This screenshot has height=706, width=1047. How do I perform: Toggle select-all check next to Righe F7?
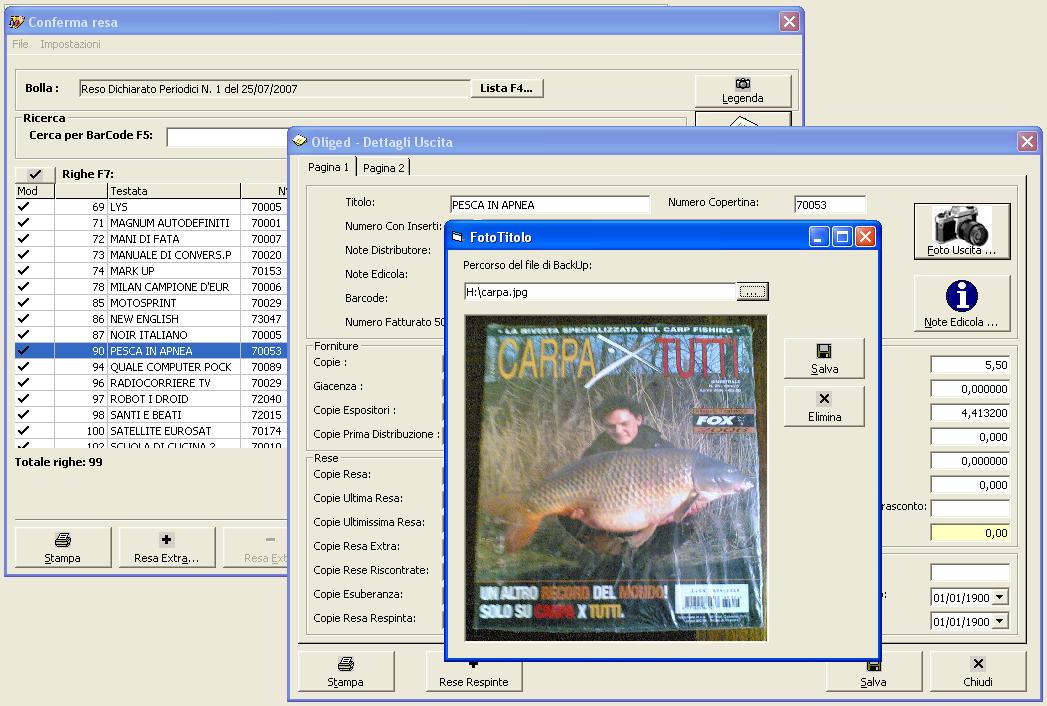35,174
